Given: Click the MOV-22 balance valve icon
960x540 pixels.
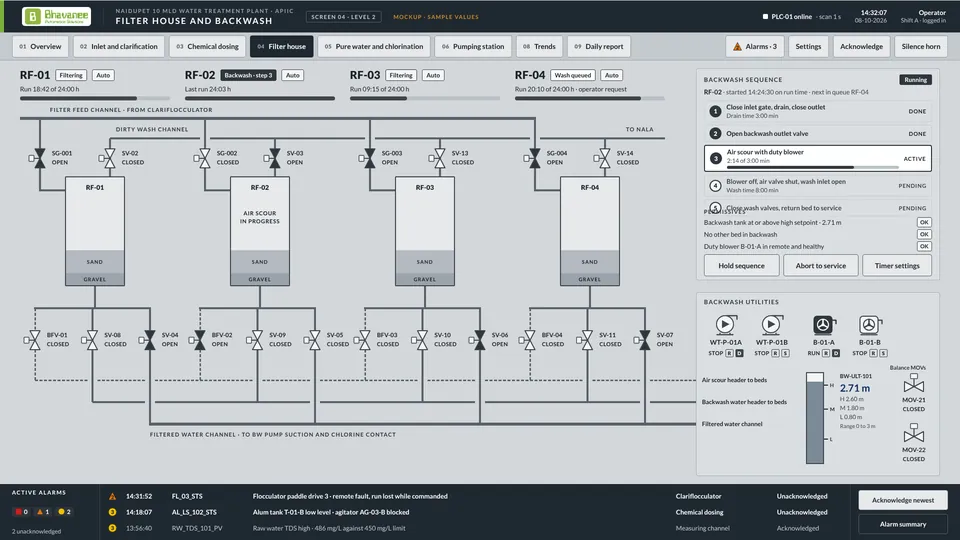Looking at the screenshot, I should (913, 433).
